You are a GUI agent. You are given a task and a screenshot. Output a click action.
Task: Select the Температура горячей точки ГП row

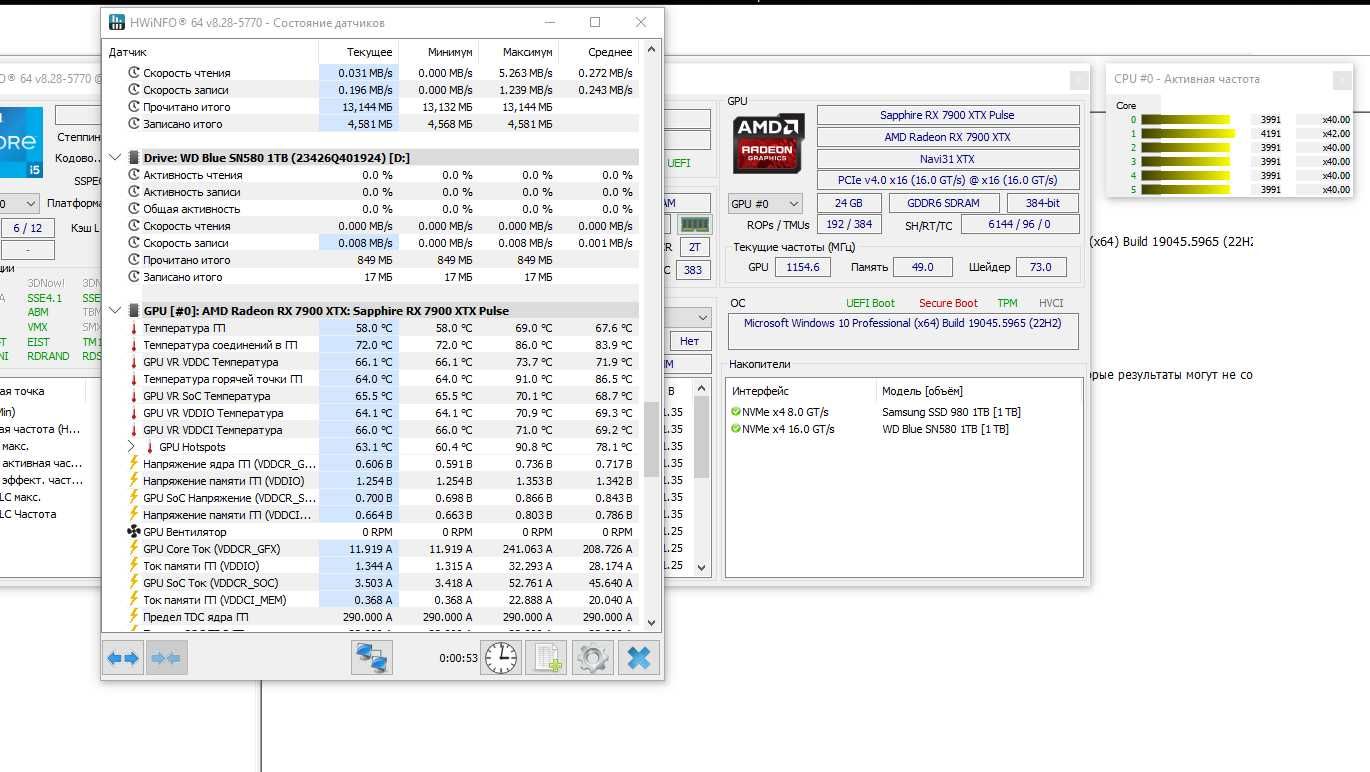coord(371,379)
